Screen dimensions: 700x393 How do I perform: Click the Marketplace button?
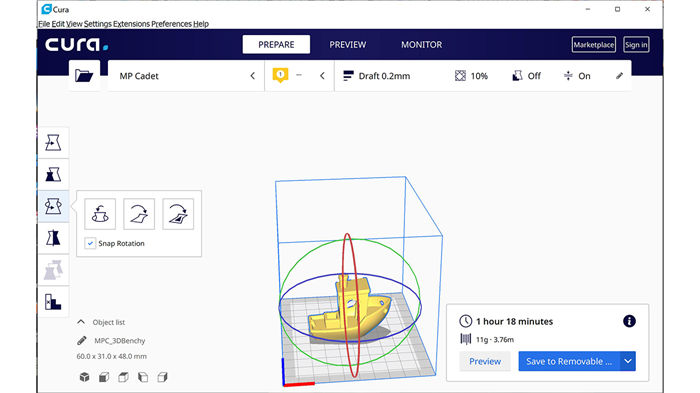[594, 45]
